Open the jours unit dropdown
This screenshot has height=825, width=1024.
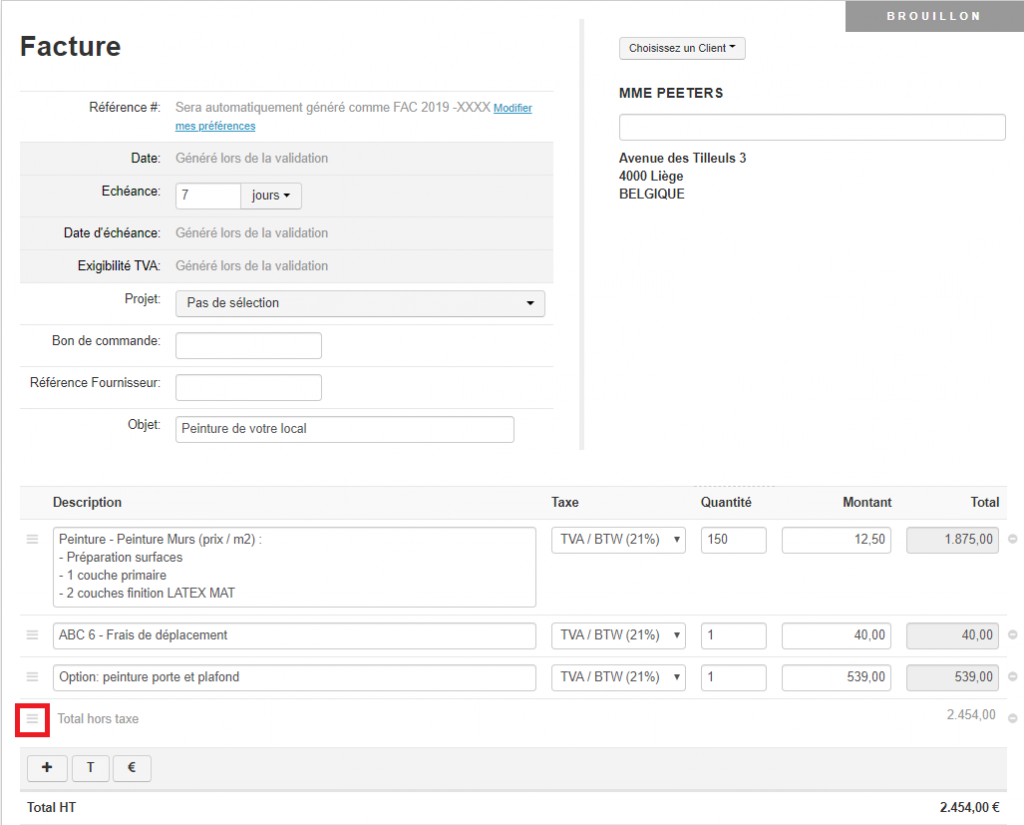(x=271, y=196)
